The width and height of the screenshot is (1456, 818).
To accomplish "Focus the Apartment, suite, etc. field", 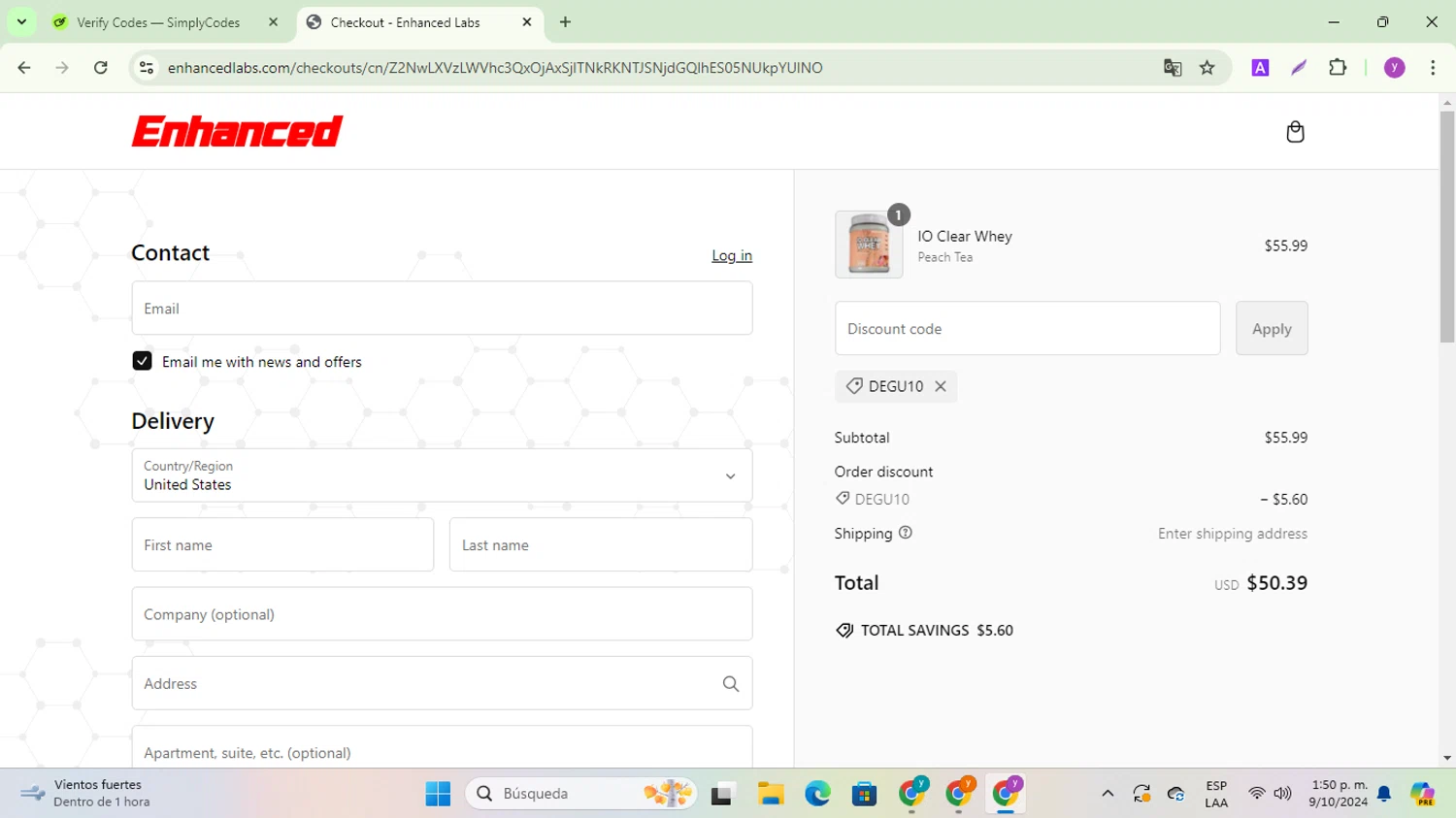I will [442, 747].
